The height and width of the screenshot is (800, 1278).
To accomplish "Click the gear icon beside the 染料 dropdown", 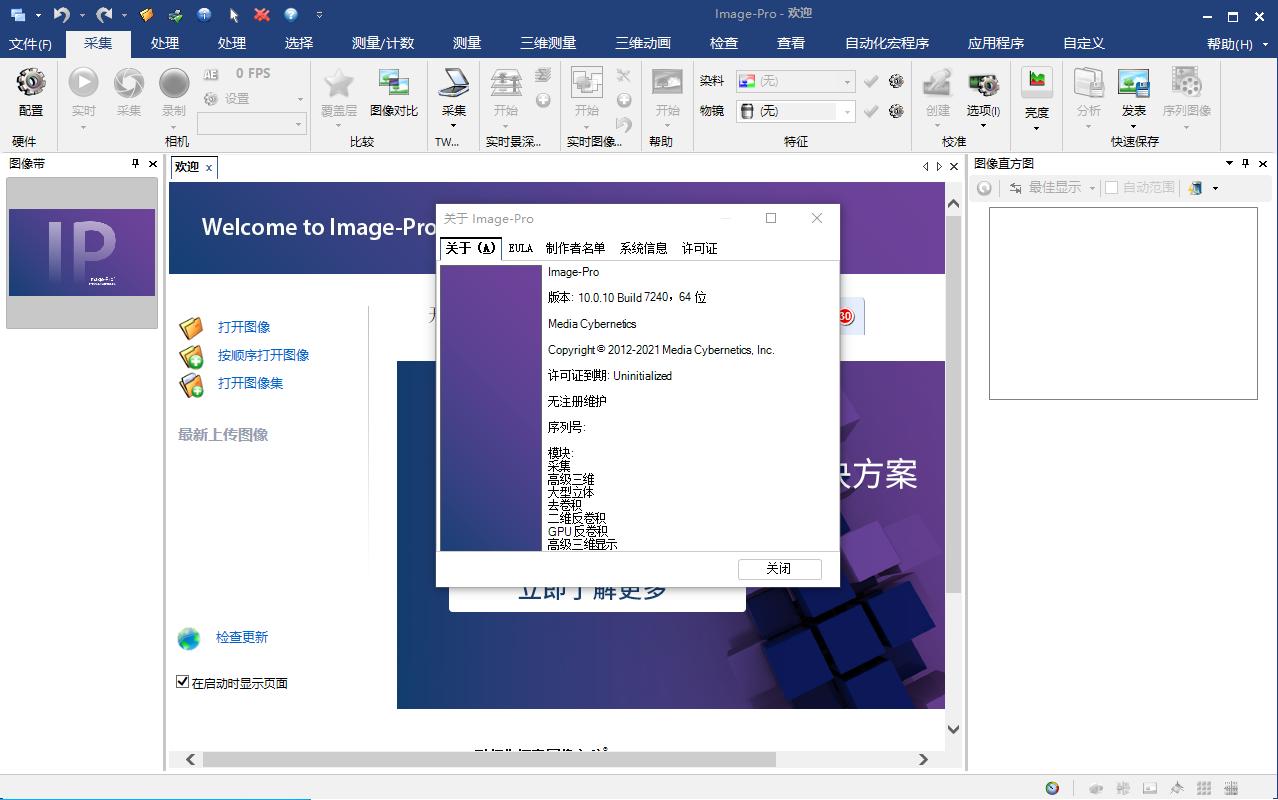I will (896, 81).
